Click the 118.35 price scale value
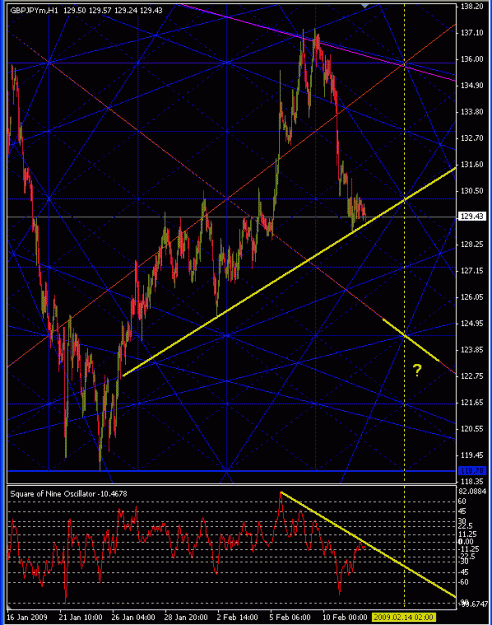492x625 pixels. tap(472, 482)
